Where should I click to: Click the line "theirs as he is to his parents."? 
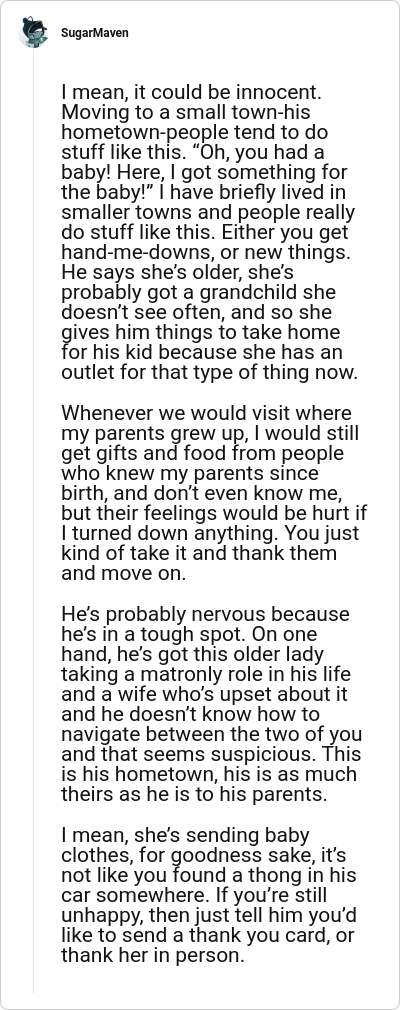(x=195, y=795)
